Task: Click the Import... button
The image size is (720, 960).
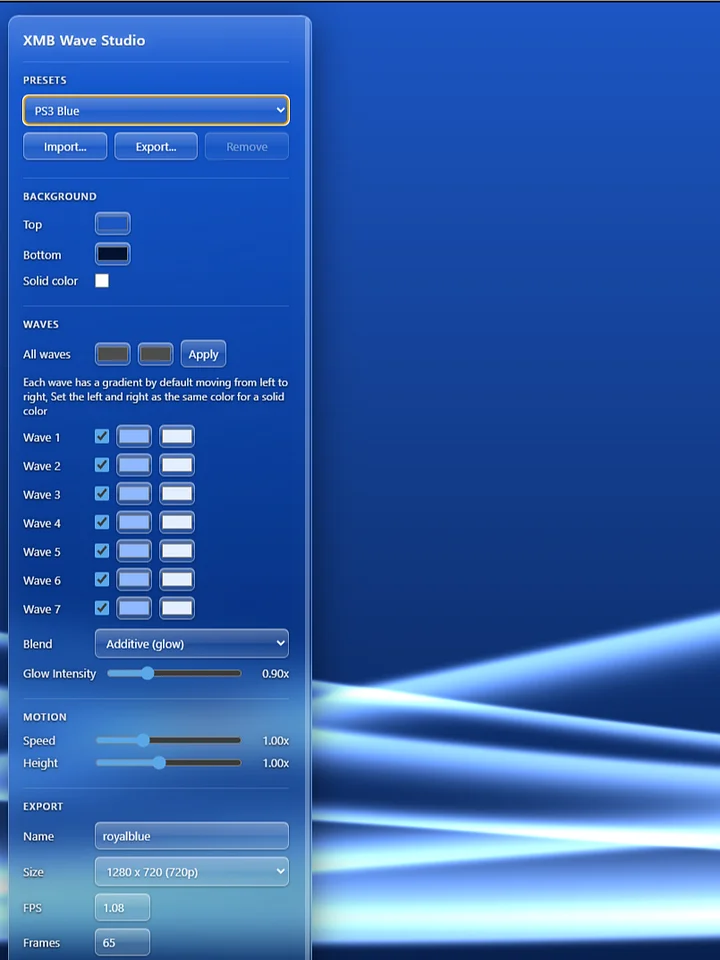Action: 65,146
